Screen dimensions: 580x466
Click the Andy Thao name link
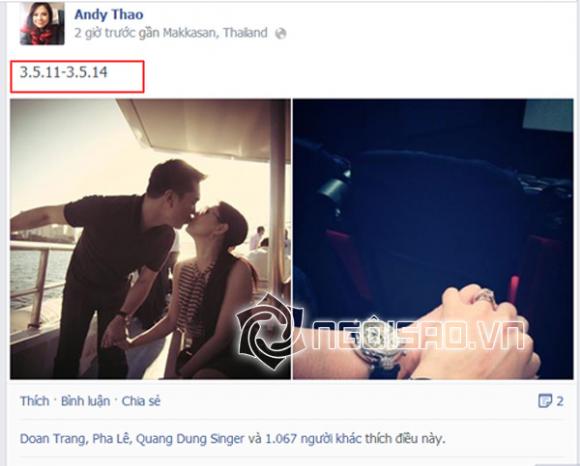click(x=109, y=14)
